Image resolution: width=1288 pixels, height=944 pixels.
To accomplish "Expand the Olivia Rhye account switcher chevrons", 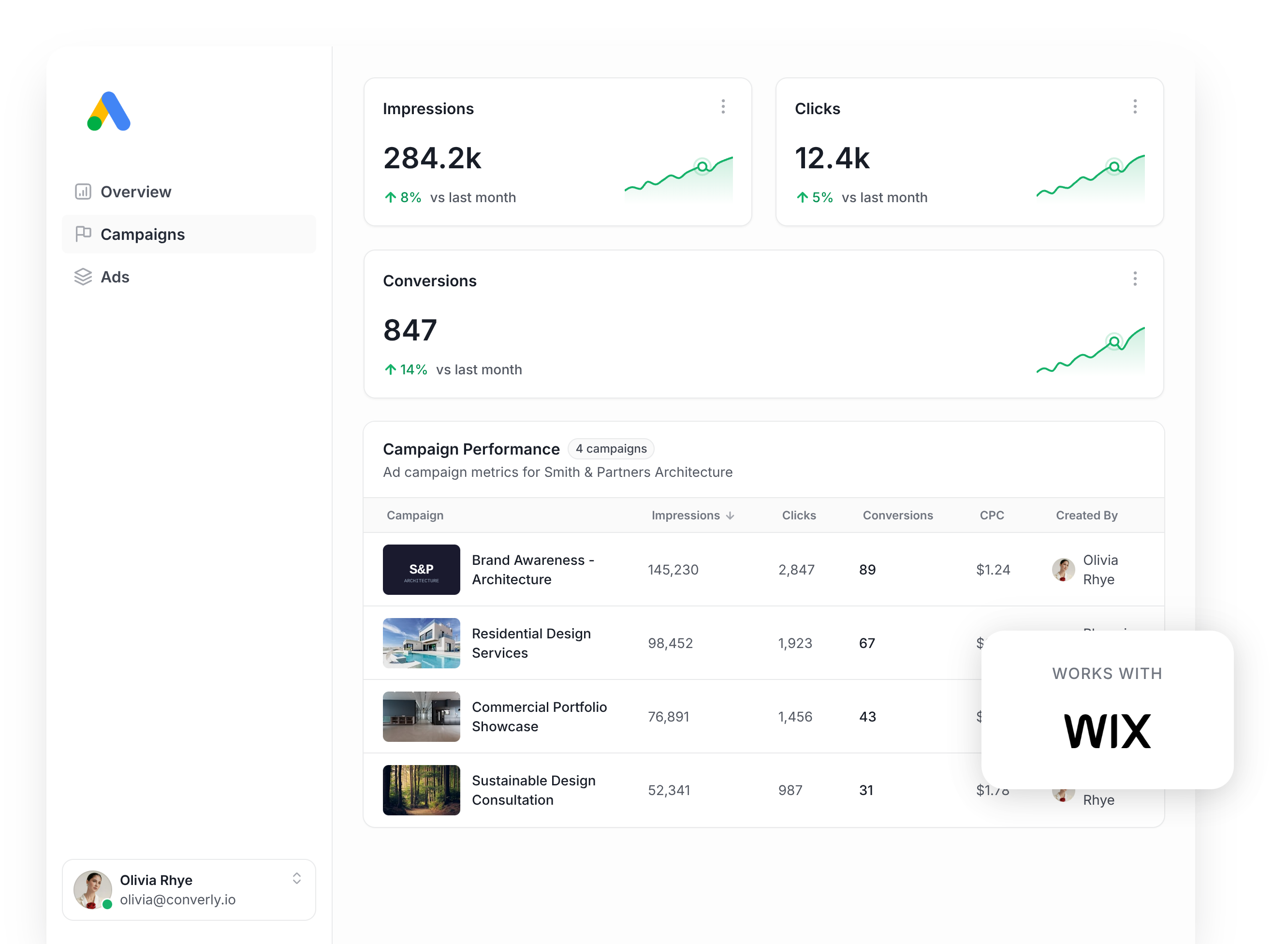I will point(296,878).
